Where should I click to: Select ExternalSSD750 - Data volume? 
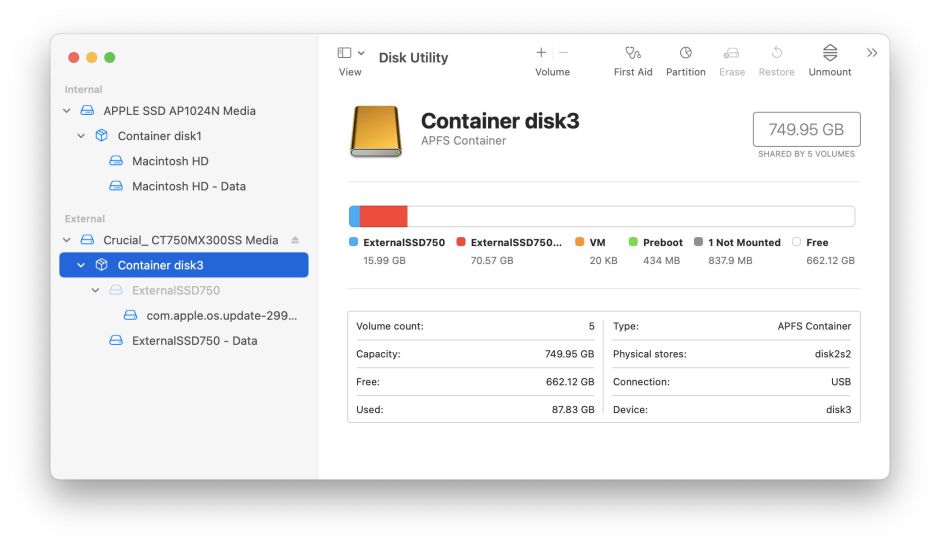pos(194,341)
